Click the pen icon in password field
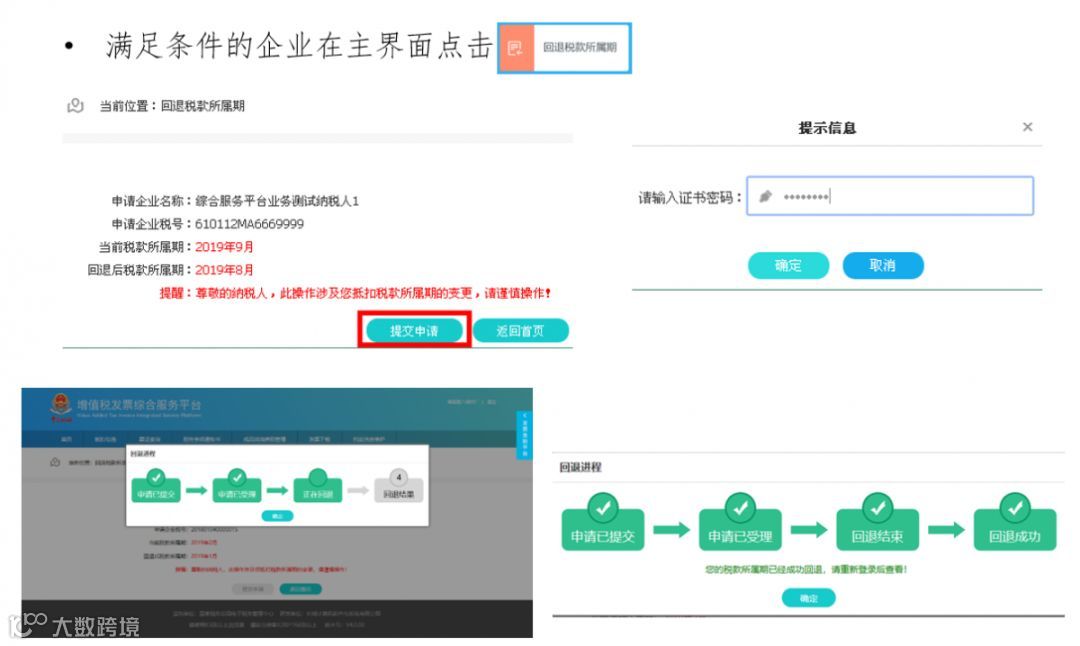Image resolution: width=1080 pixels, height=646 pixels. pos(765,197)
